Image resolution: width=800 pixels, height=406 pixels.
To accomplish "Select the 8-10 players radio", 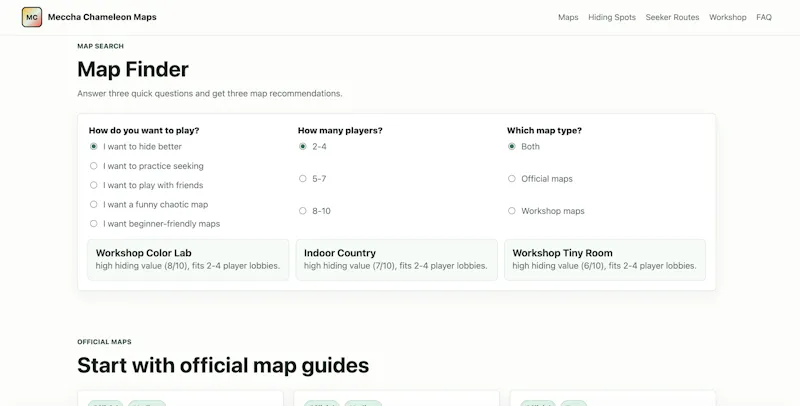I will (303, 211).
